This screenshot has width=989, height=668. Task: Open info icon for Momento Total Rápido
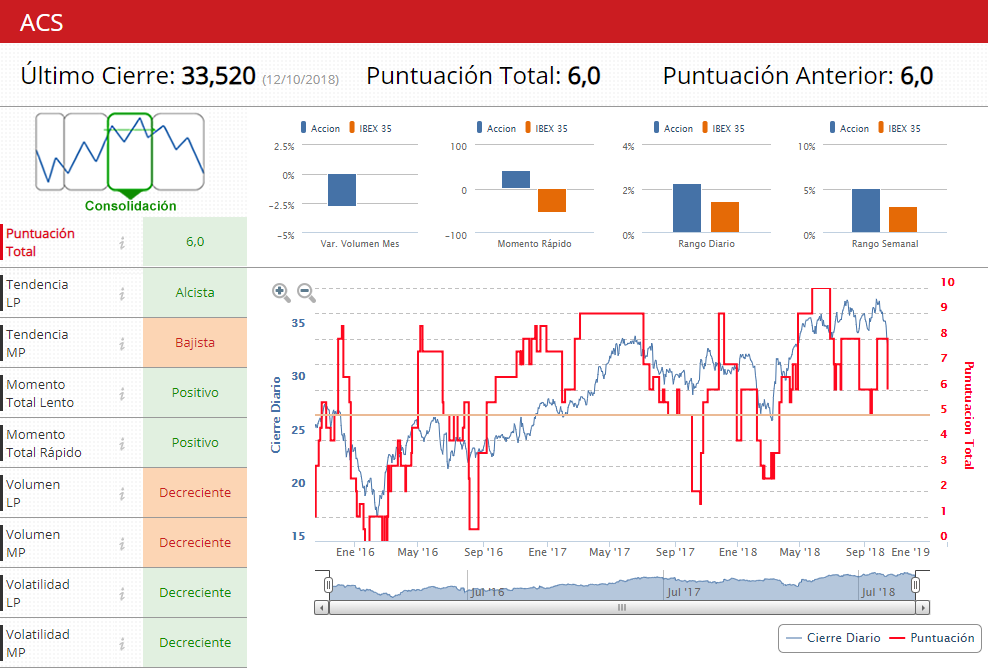pyautogui.click(x=122, y=443)
